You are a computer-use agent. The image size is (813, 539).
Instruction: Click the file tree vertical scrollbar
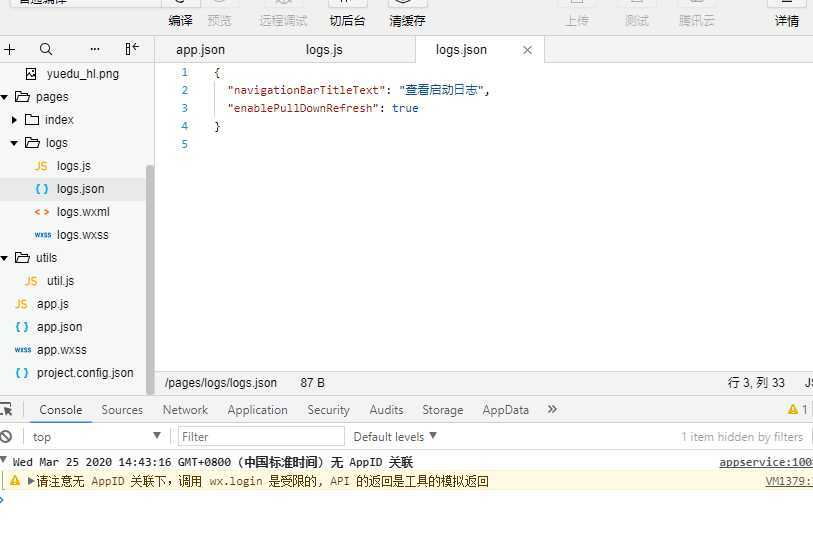tap(150, 279)
